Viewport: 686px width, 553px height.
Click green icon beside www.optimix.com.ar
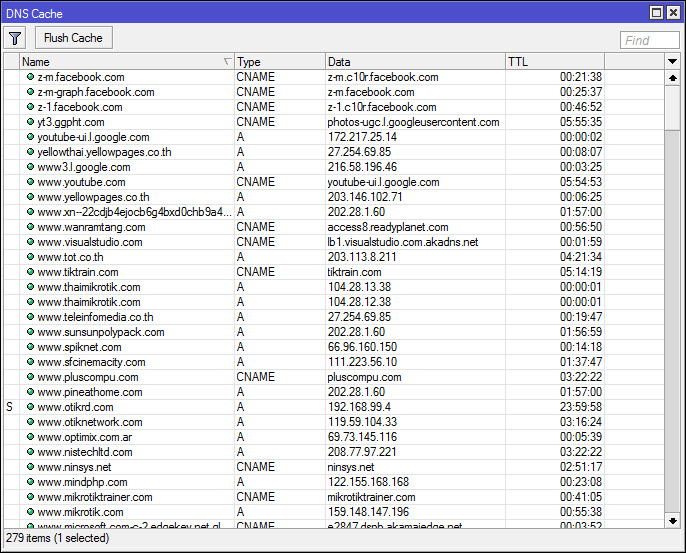(30, 437)
